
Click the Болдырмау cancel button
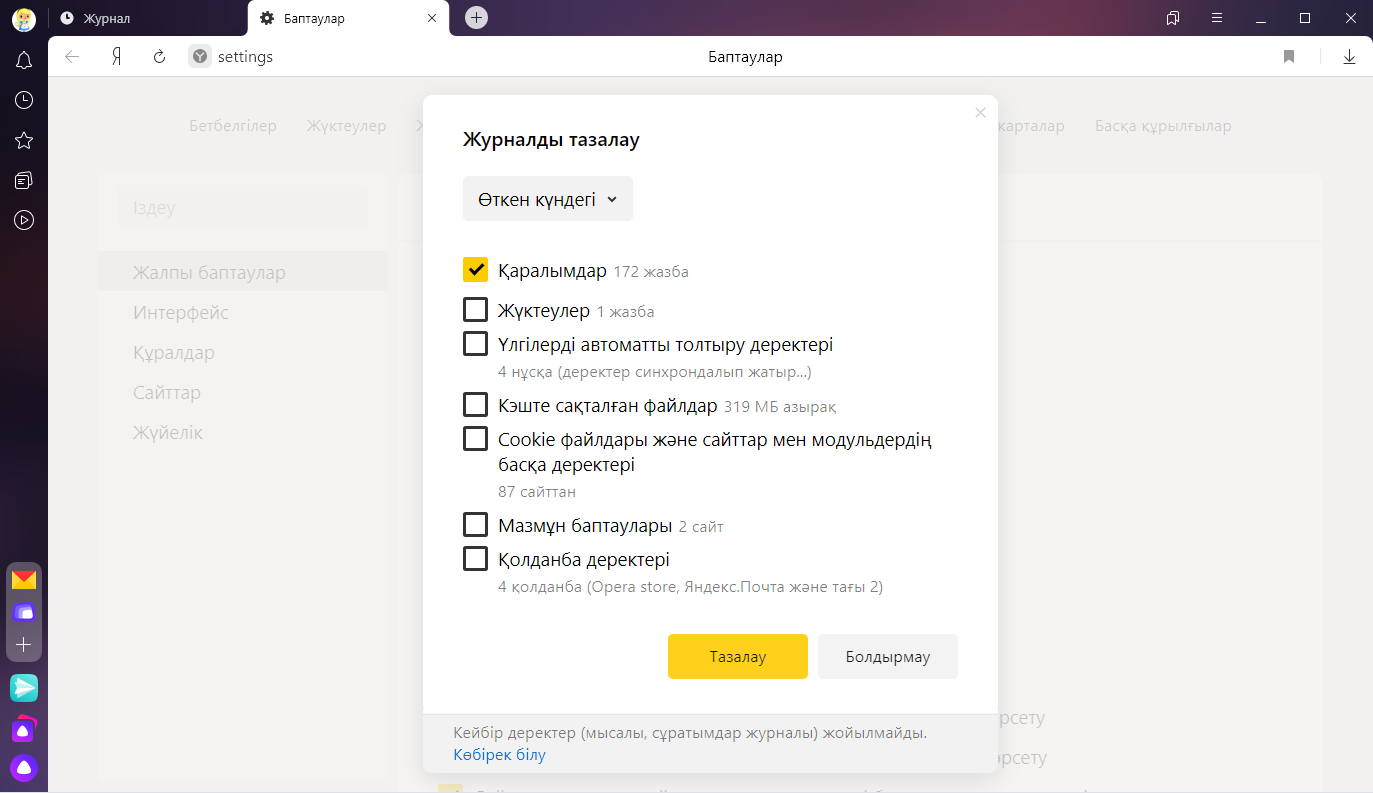888,657
